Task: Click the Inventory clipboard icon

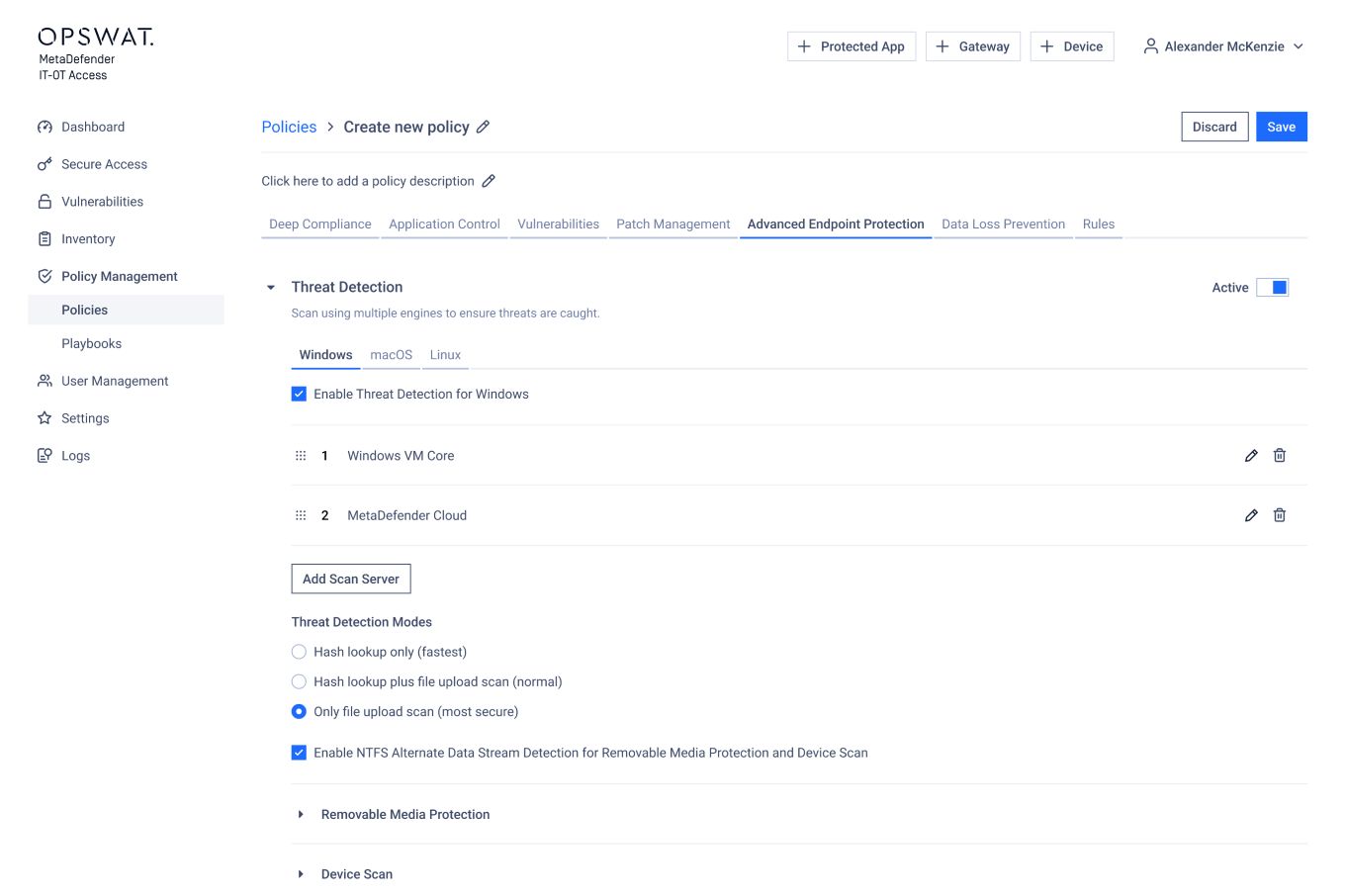Action: (x=45, y=239)
